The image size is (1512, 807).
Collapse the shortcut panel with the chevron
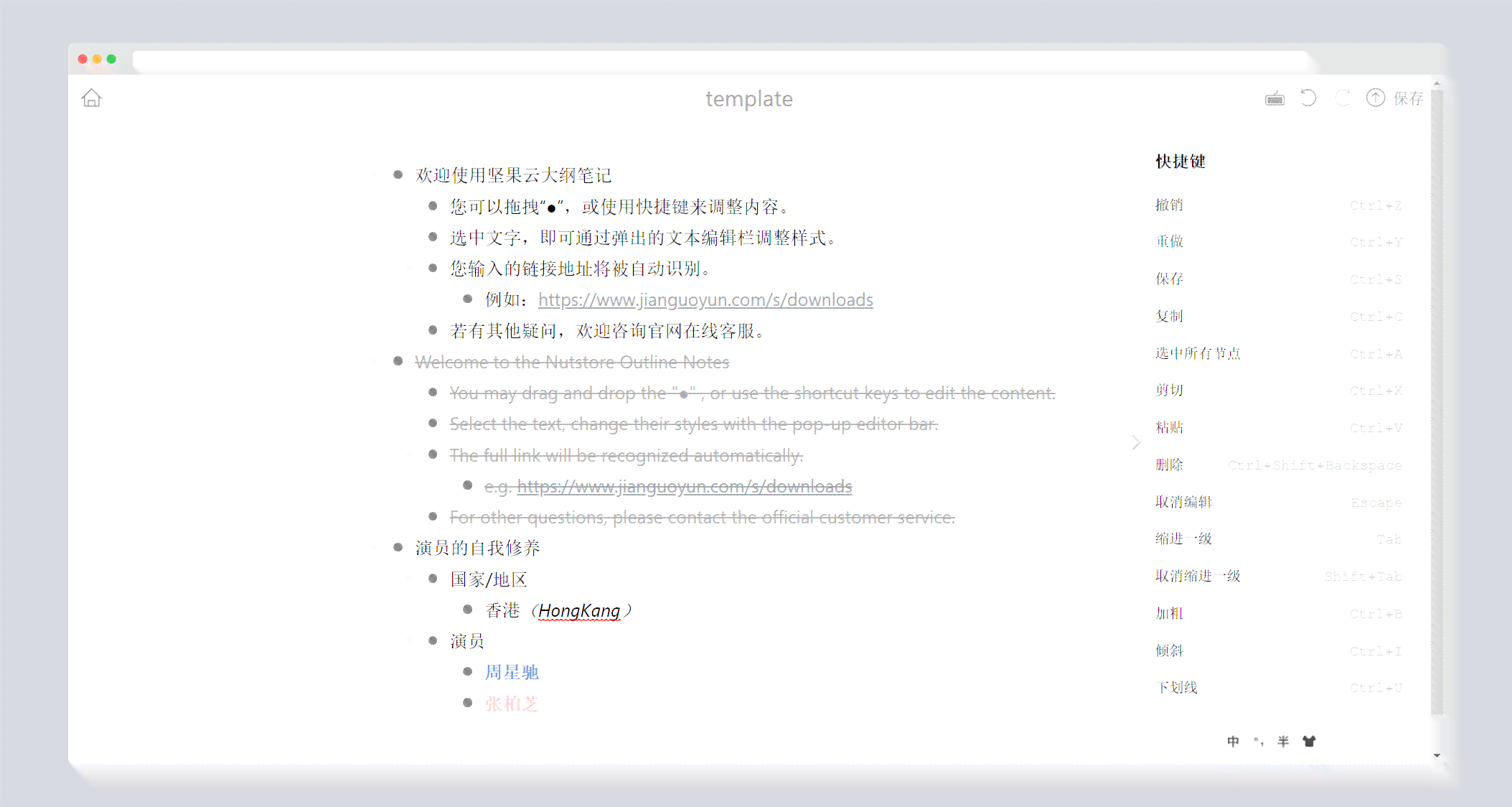pos(1136,442)
